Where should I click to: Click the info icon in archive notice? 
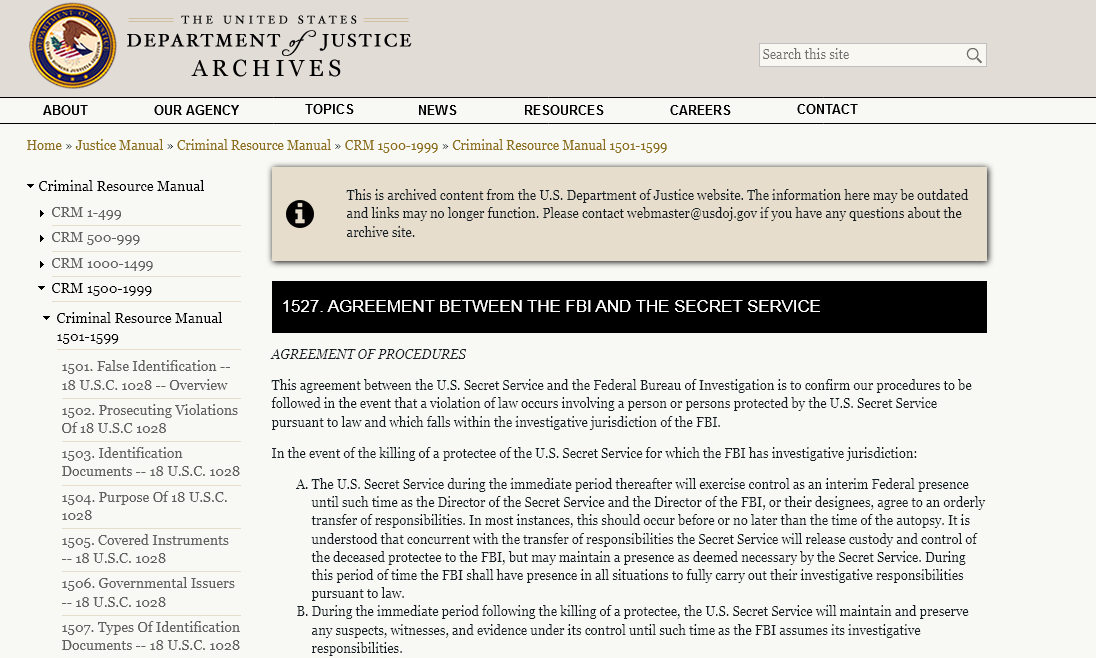[x=300, y=214]
